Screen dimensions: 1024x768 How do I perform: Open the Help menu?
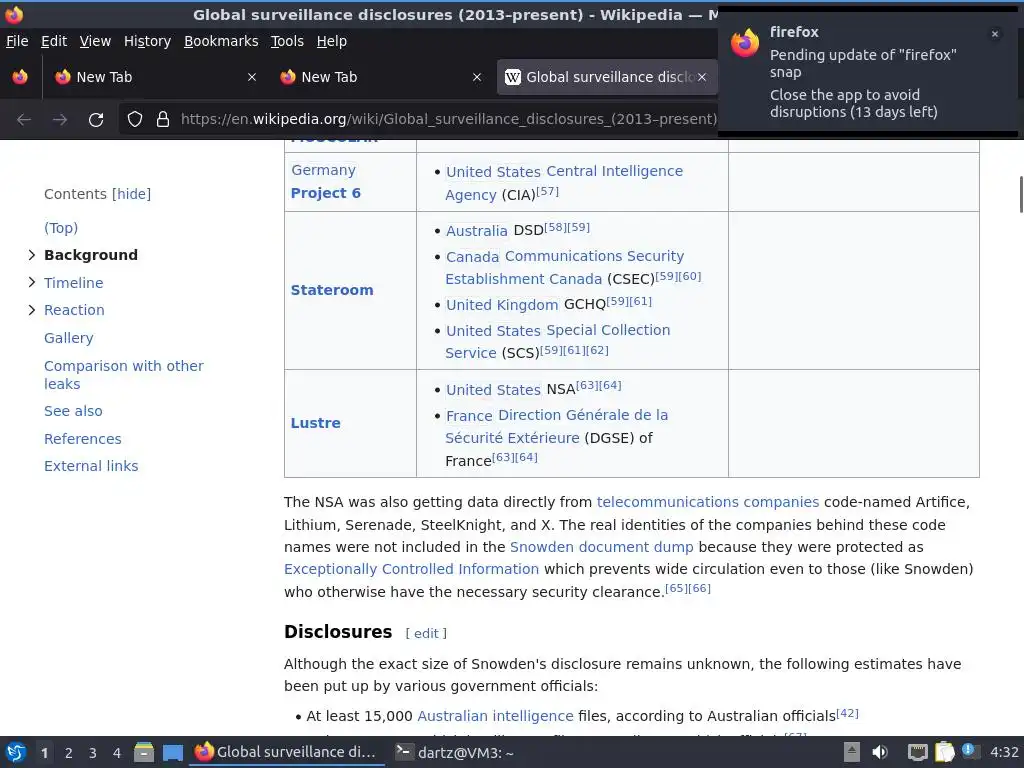(x=332, y=41)
